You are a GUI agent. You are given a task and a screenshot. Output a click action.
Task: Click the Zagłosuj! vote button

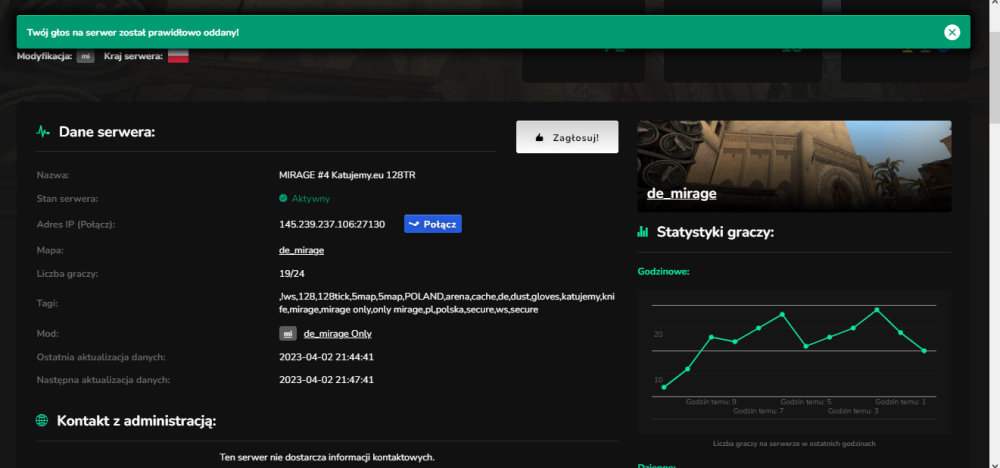pos(567,137)
